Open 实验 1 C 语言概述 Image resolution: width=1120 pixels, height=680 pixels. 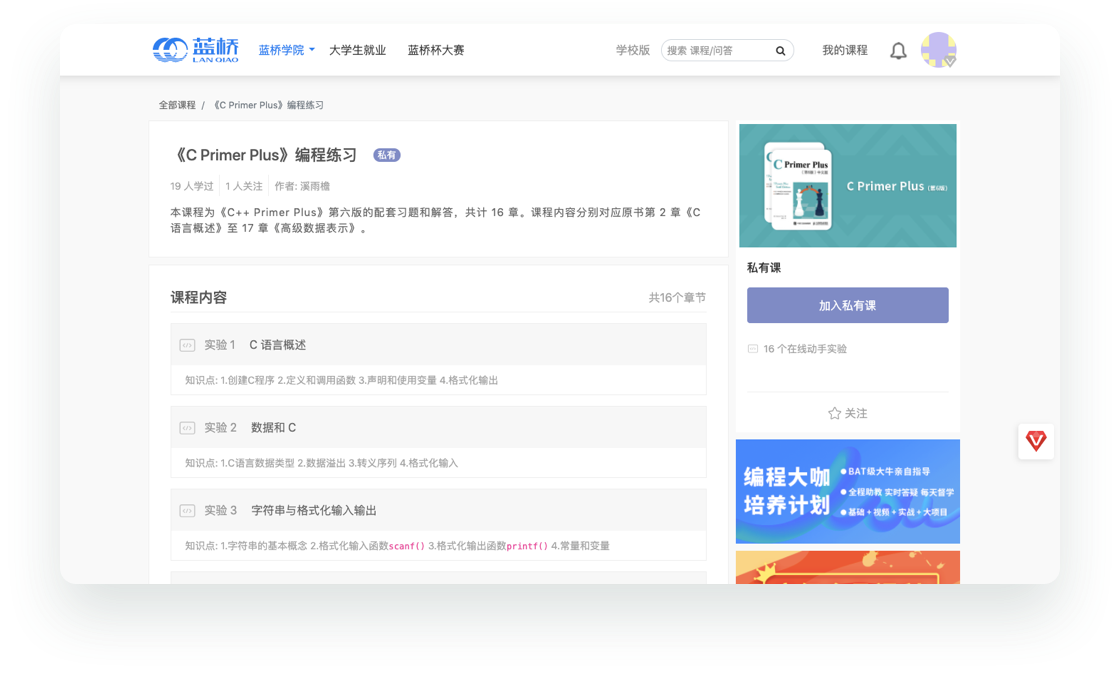pos(439,345)
